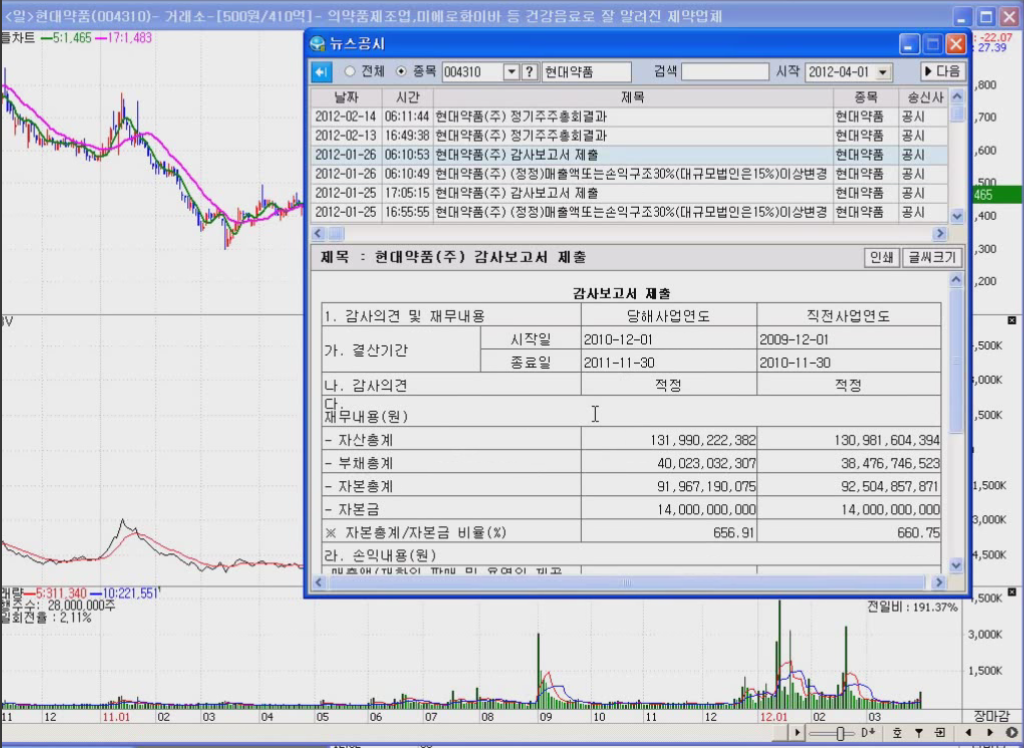Select the 전체 radio button
The height and width of the screenshot is (748, 1024).
pyautogui.click(x=350, y=72)
